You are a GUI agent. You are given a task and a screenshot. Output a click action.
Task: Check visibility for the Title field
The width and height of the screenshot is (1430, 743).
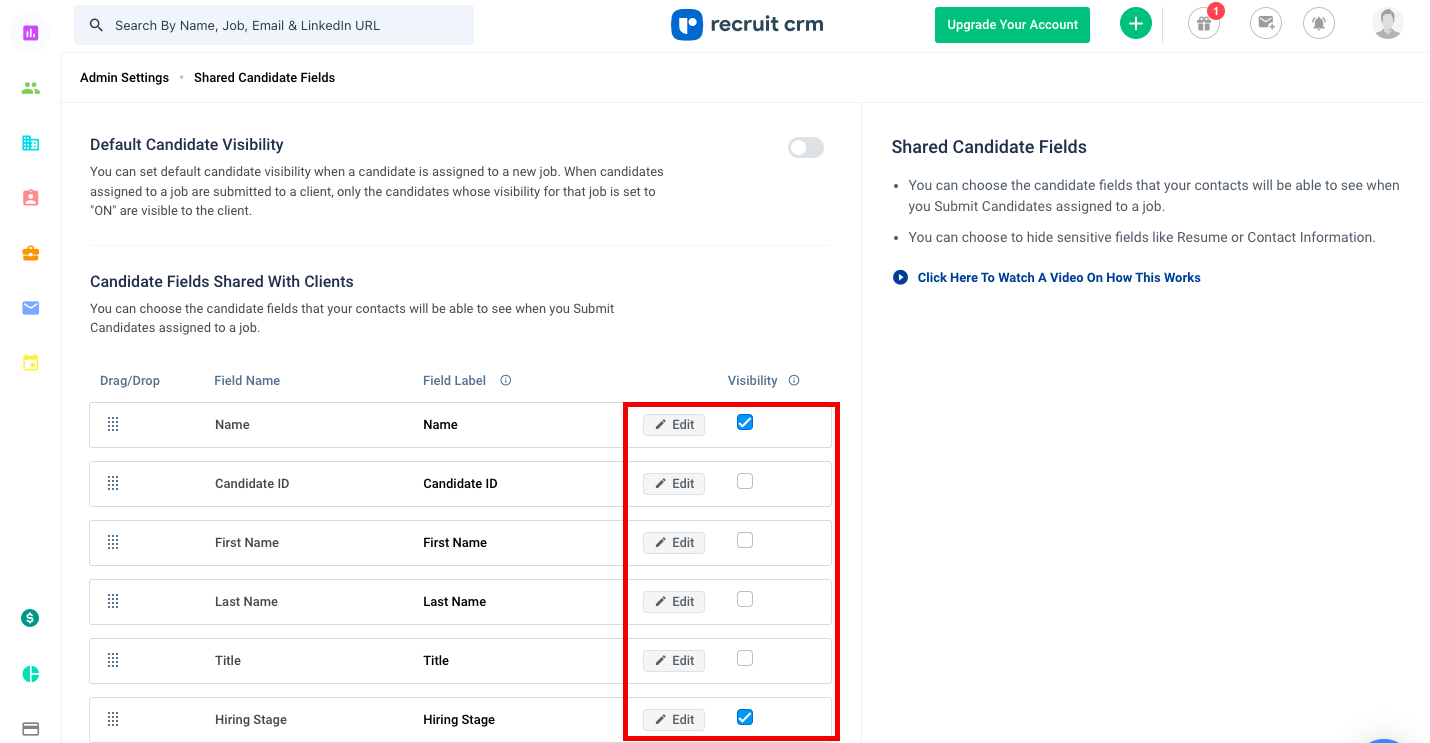(745, 658)
